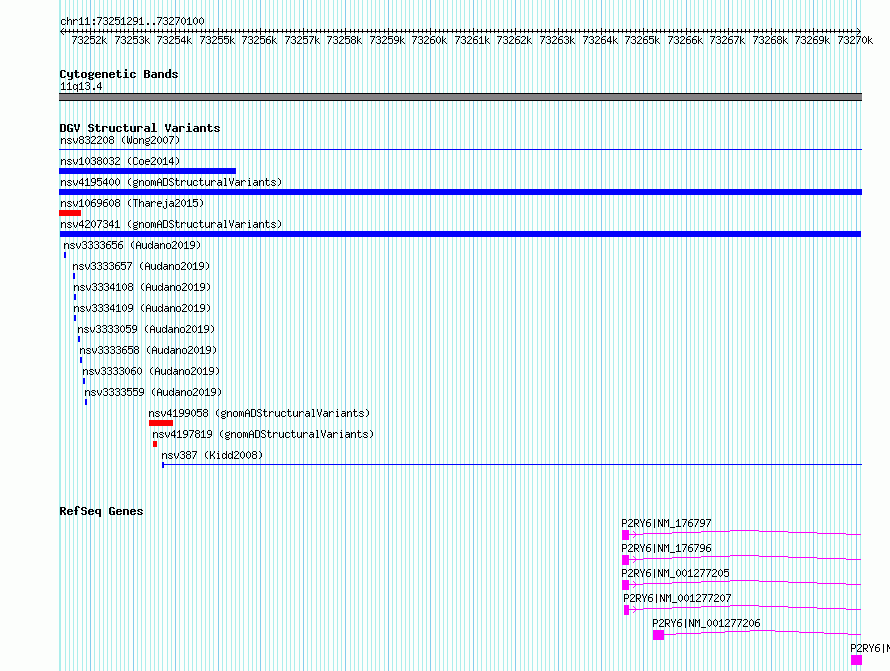Choose variant nsv3333060 (Audano2019)
The height and width of the screenshot is (671, 890).
pyautogui.click(x=151, y=371)
